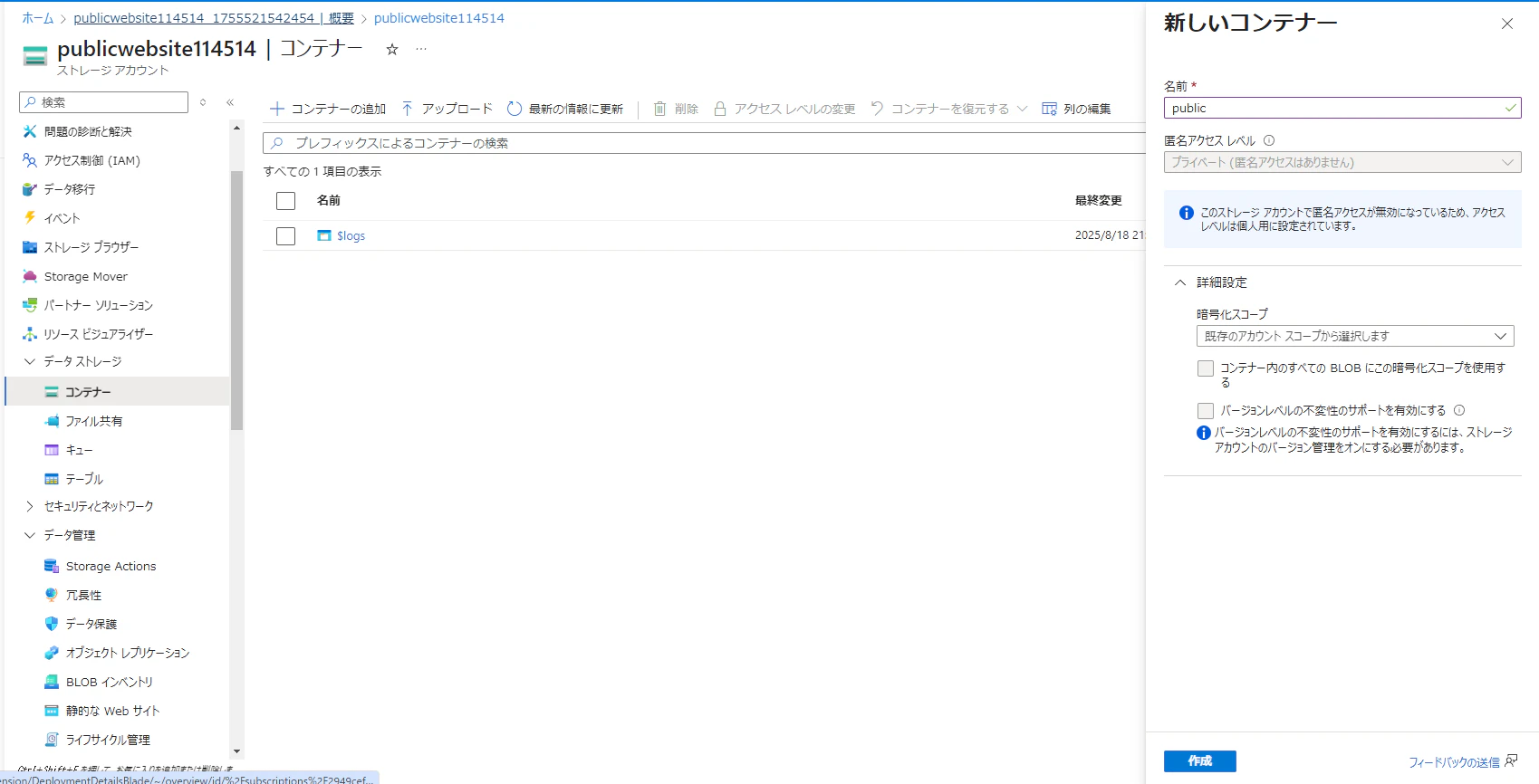Focus the 名前 container name field
The image size is (1539, 784).
1342,108
